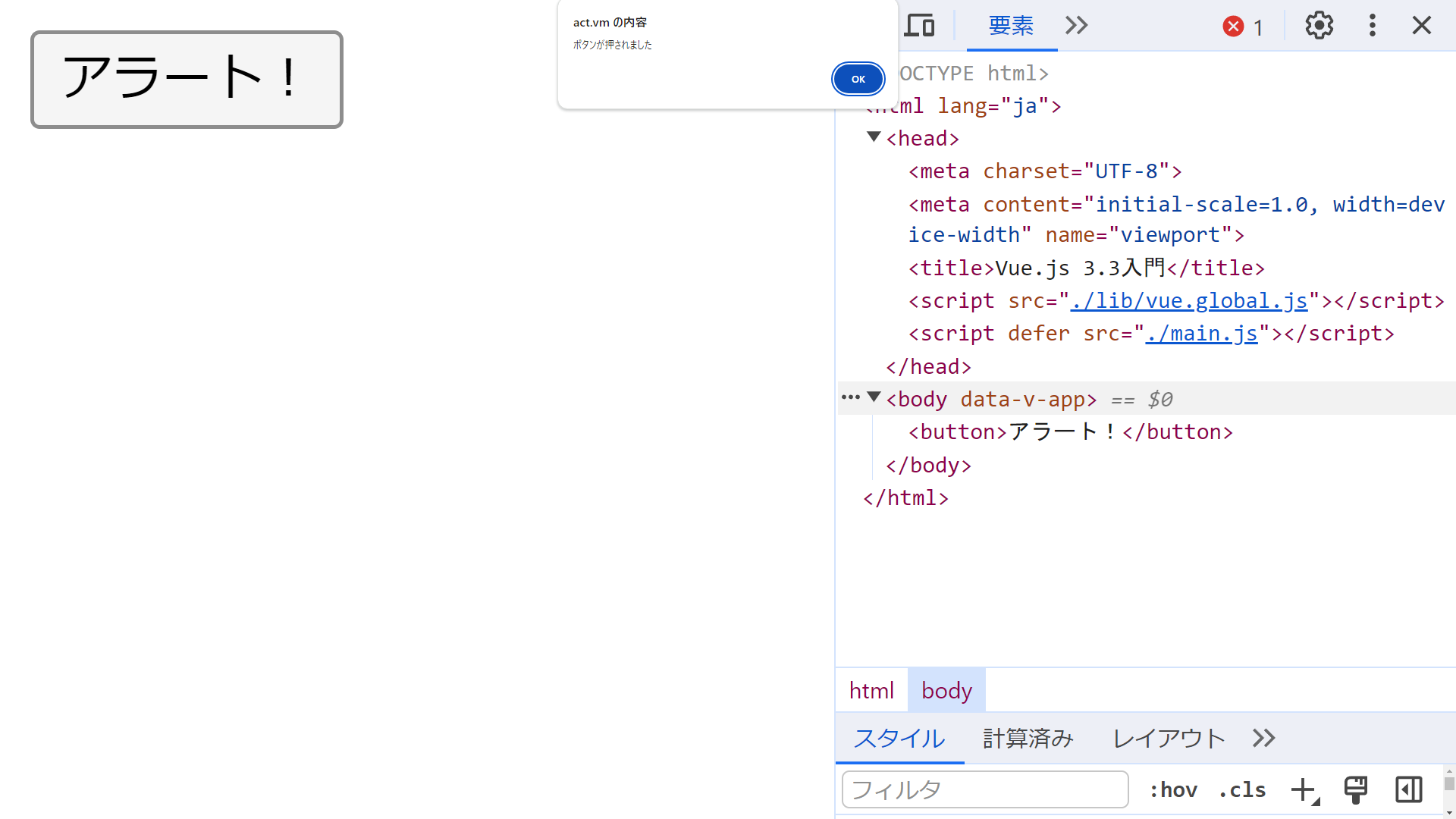
Task: Switch to the レイアウト tab
Action: click(x=1168, y=738)
